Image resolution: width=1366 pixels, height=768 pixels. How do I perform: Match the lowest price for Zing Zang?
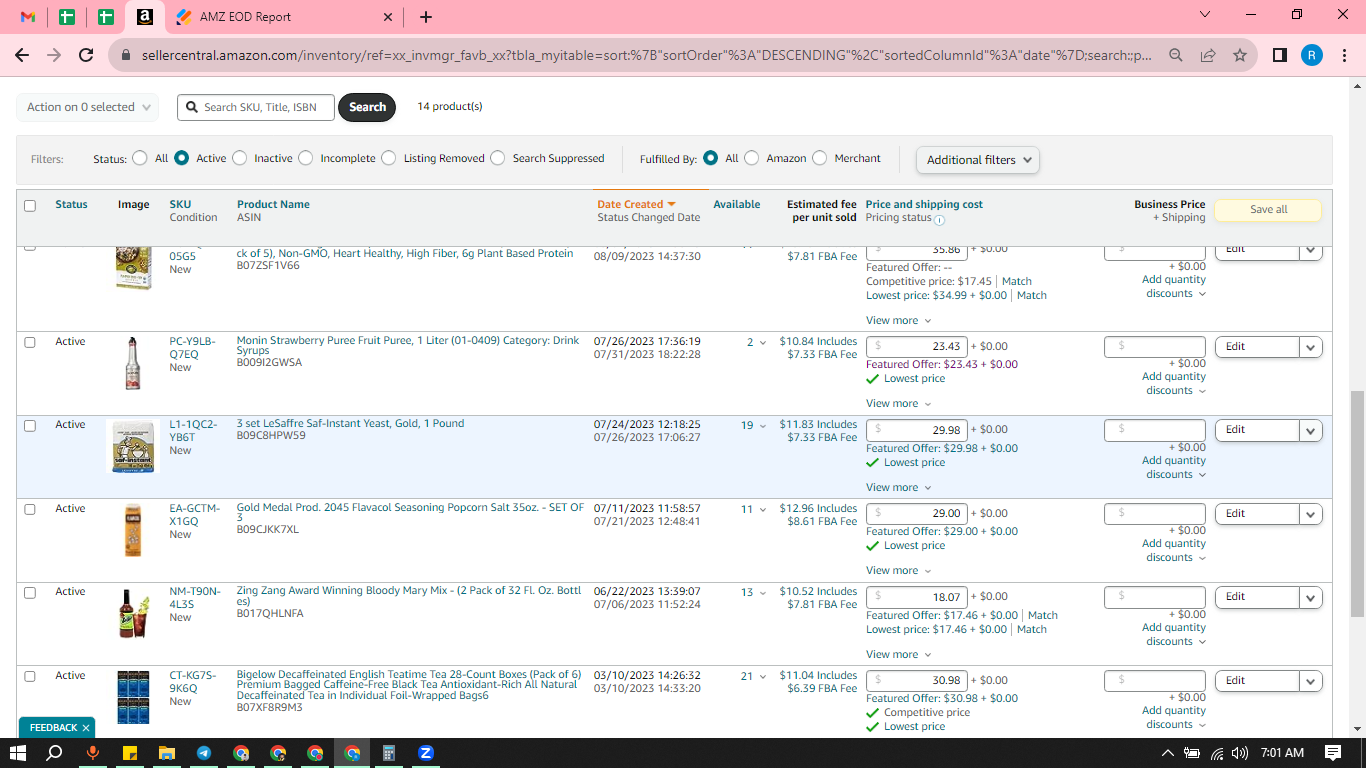(1032, 630)
